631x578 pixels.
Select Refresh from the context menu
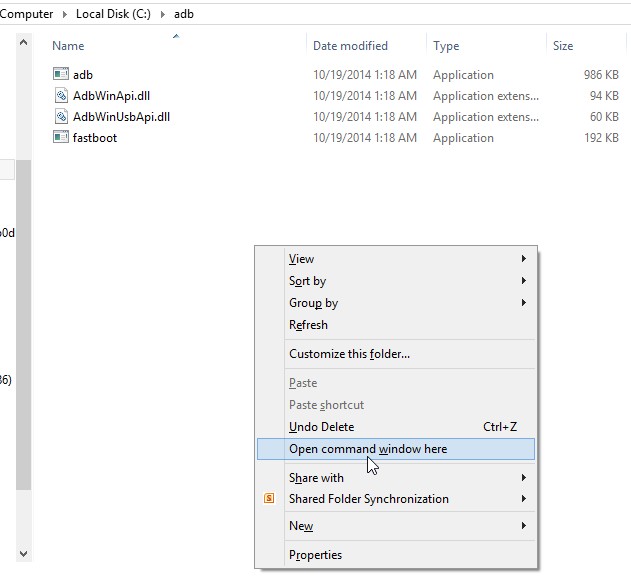pos(308,325)
